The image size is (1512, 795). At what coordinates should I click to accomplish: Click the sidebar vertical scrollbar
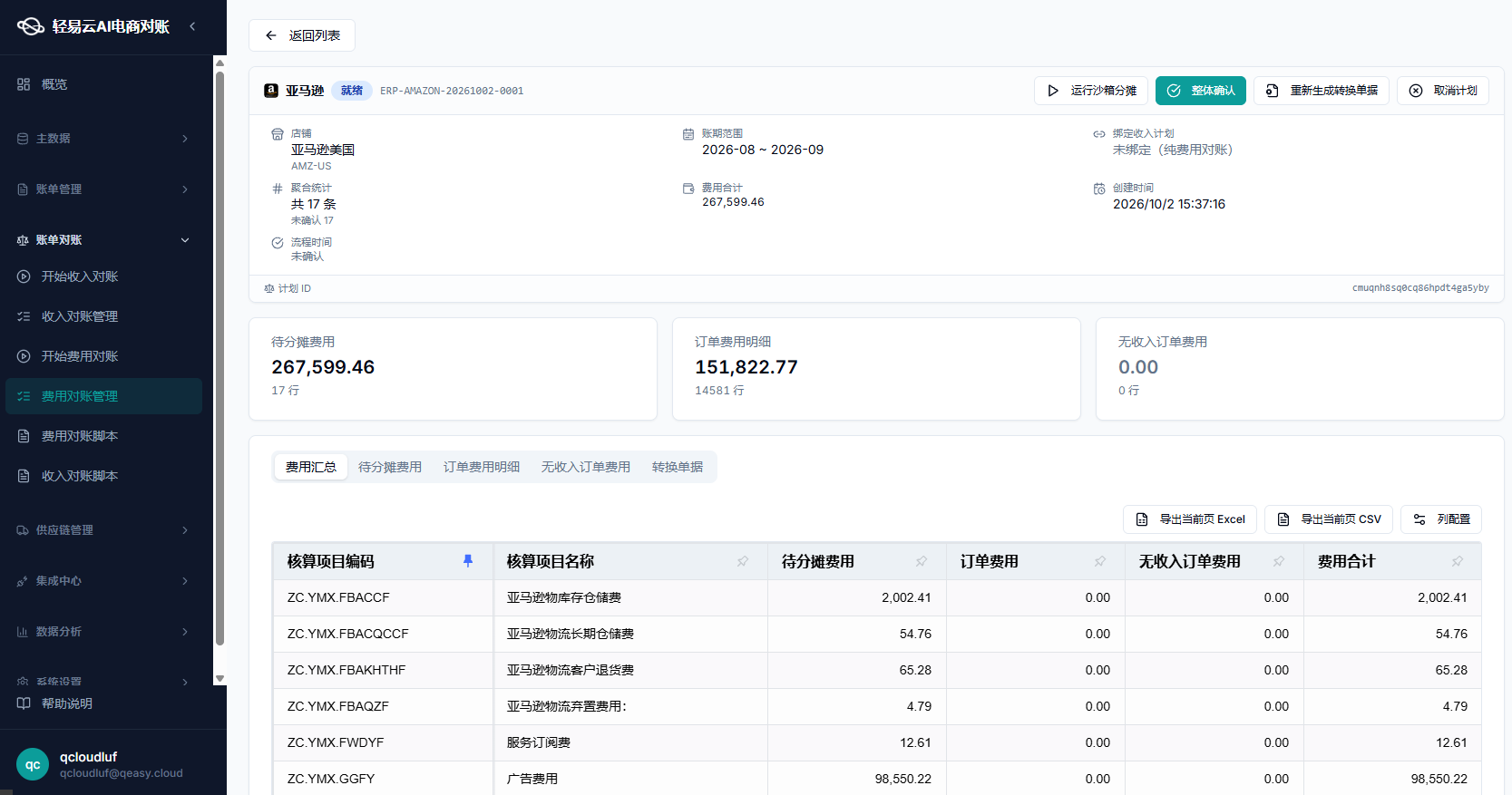[x=219, y=358]
